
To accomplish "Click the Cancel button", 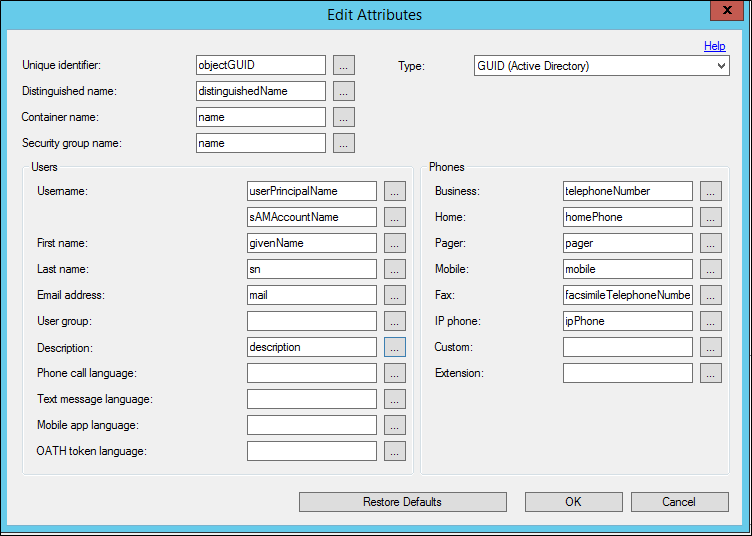I will 680,502.
